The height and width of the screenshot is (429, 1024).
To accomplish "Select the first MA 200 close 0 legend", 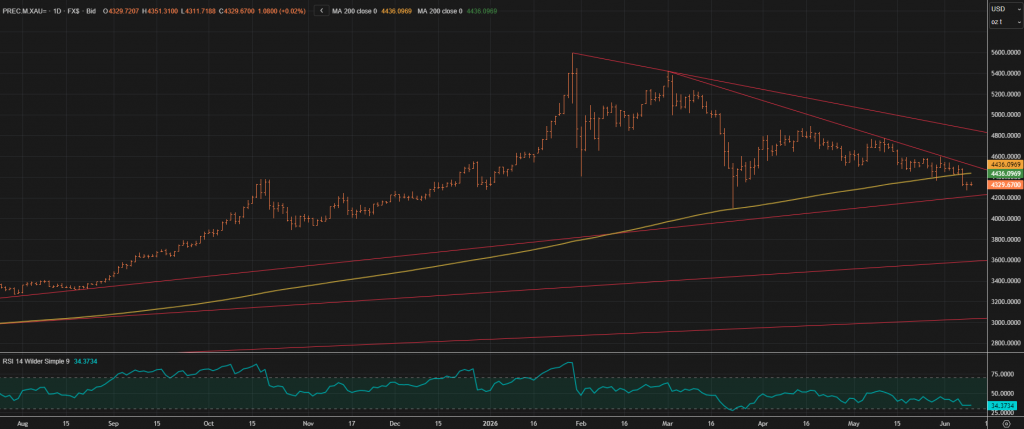I will click(x=355, y=11).
